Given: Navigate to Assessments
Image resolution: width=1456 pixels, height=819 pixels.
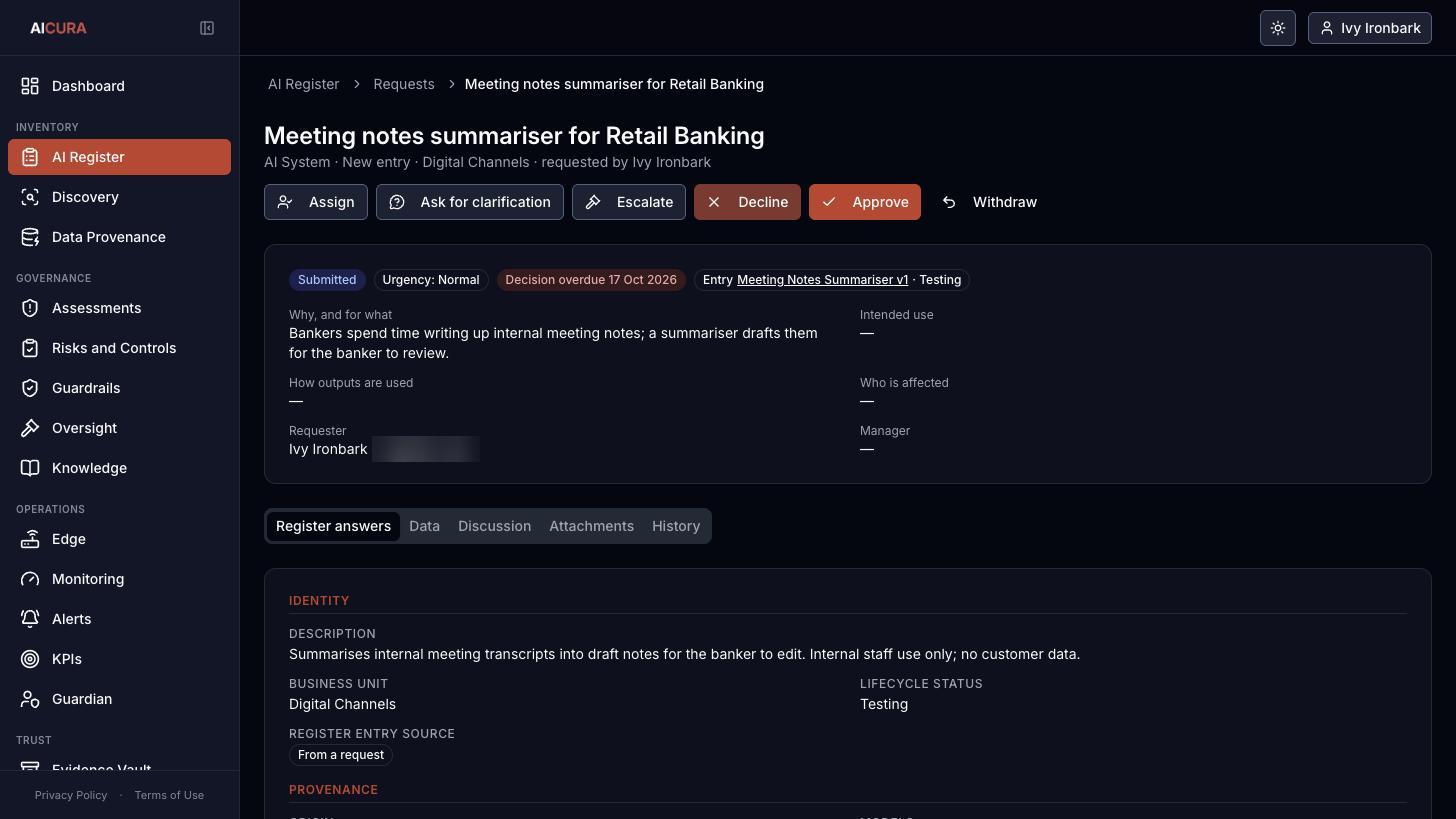Looking at the screenshot, I should (119, 308).
